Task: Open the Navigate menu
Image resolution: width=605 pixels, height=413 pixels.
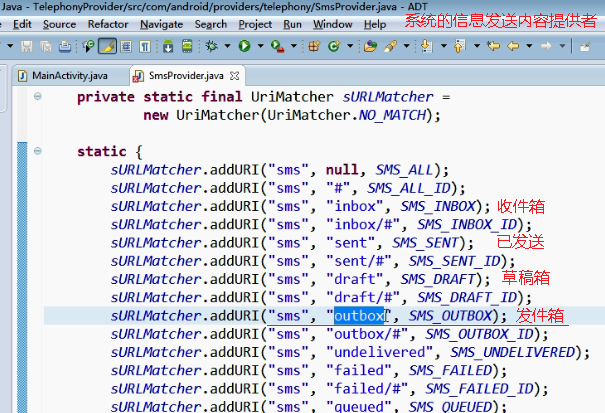Action: coord(161,24)
